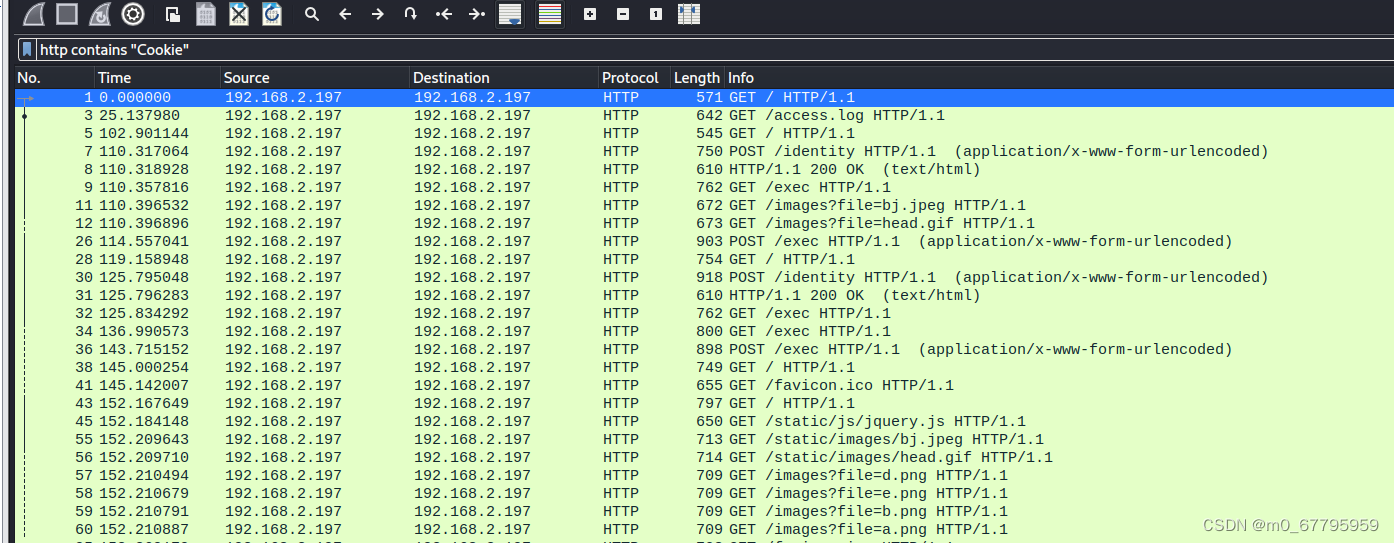The width and height of the screenshot is (1394, 543).
Task: Sort by the No. column header
Action: (55, 78)
